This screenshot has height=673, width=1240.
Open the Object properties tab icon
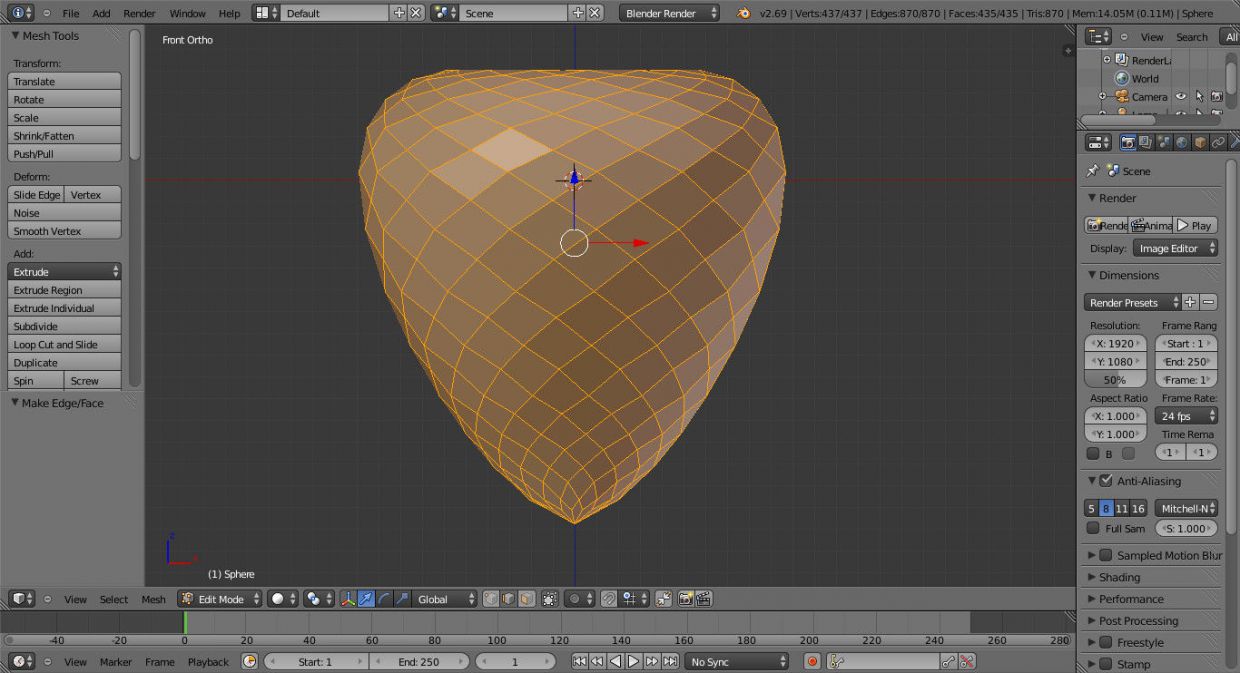[x=1200, y=143]
